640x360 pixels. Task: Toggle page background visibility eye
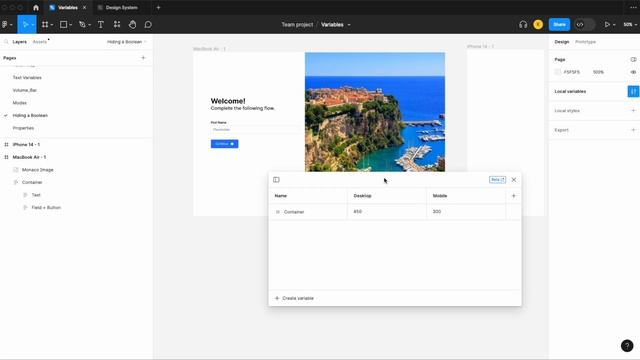pyautogui.click(x=633, y=72)
